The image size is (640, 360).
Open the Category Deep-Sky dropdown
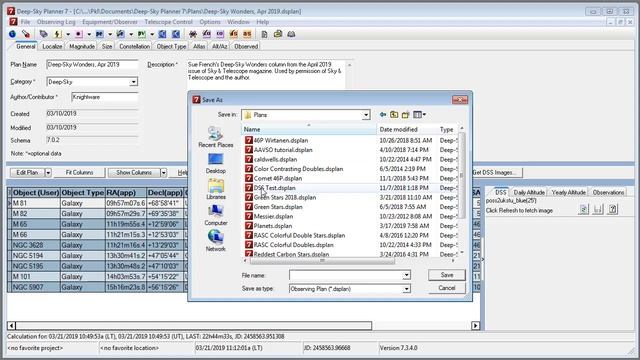coord(133,82)
